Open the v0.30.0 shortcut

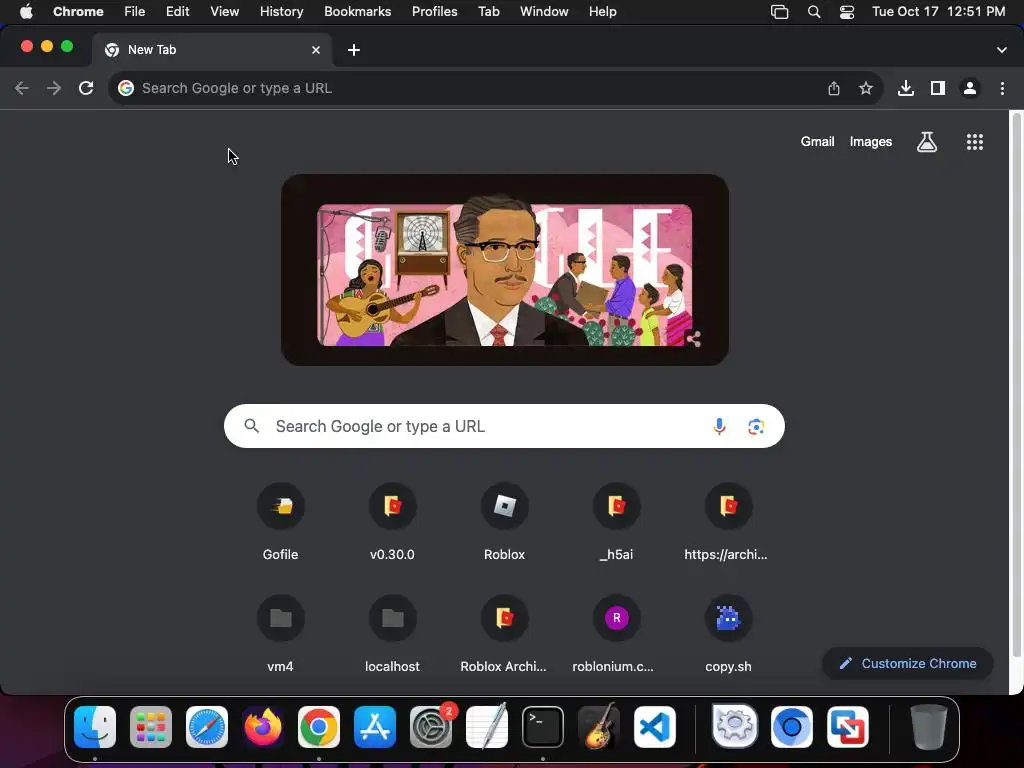pos(392,523)
